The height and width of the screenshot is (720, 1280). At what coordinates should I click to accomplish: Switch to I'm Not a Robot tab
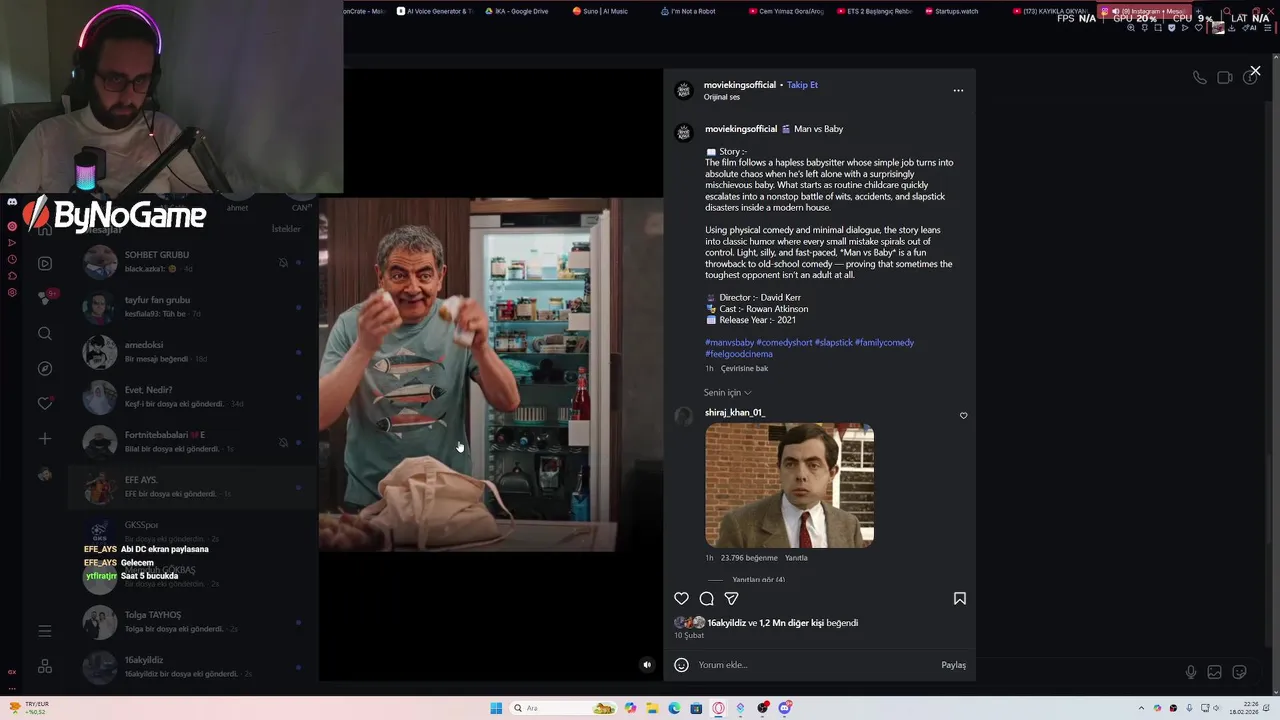pos(688,11)
